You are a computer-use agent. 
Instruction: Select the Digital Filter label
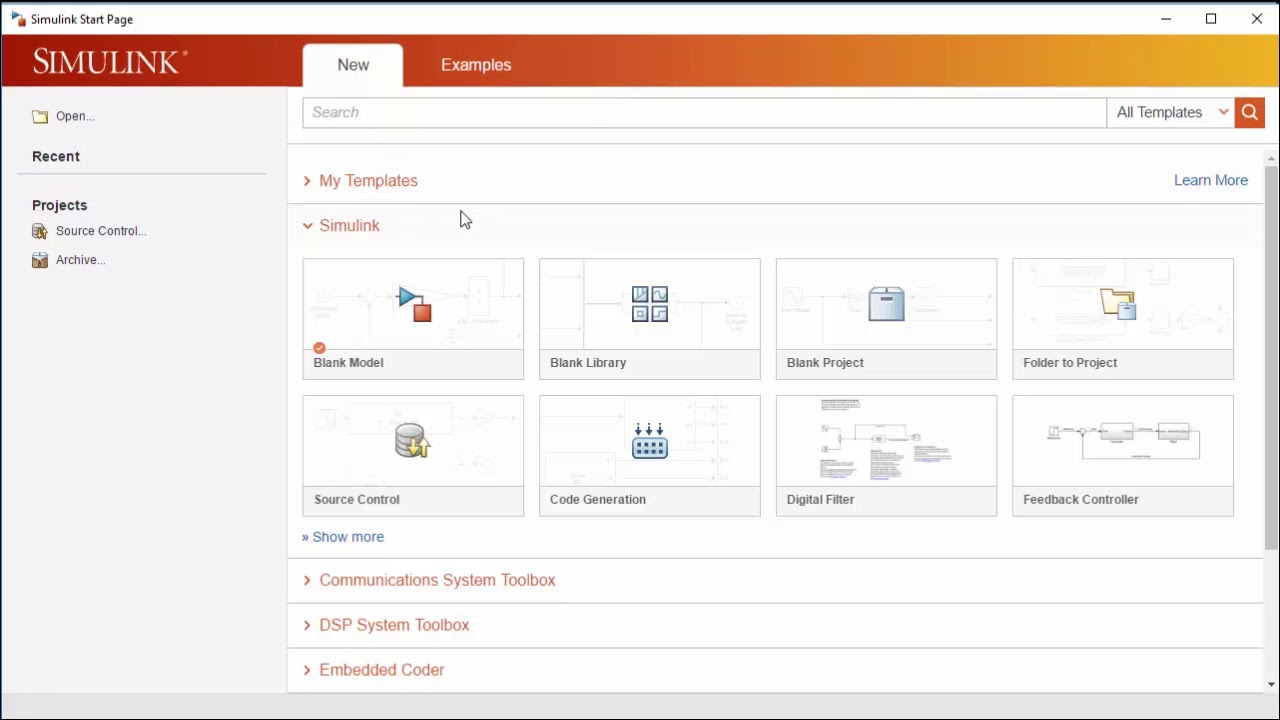pyautogui.click(x=820, y=500)
